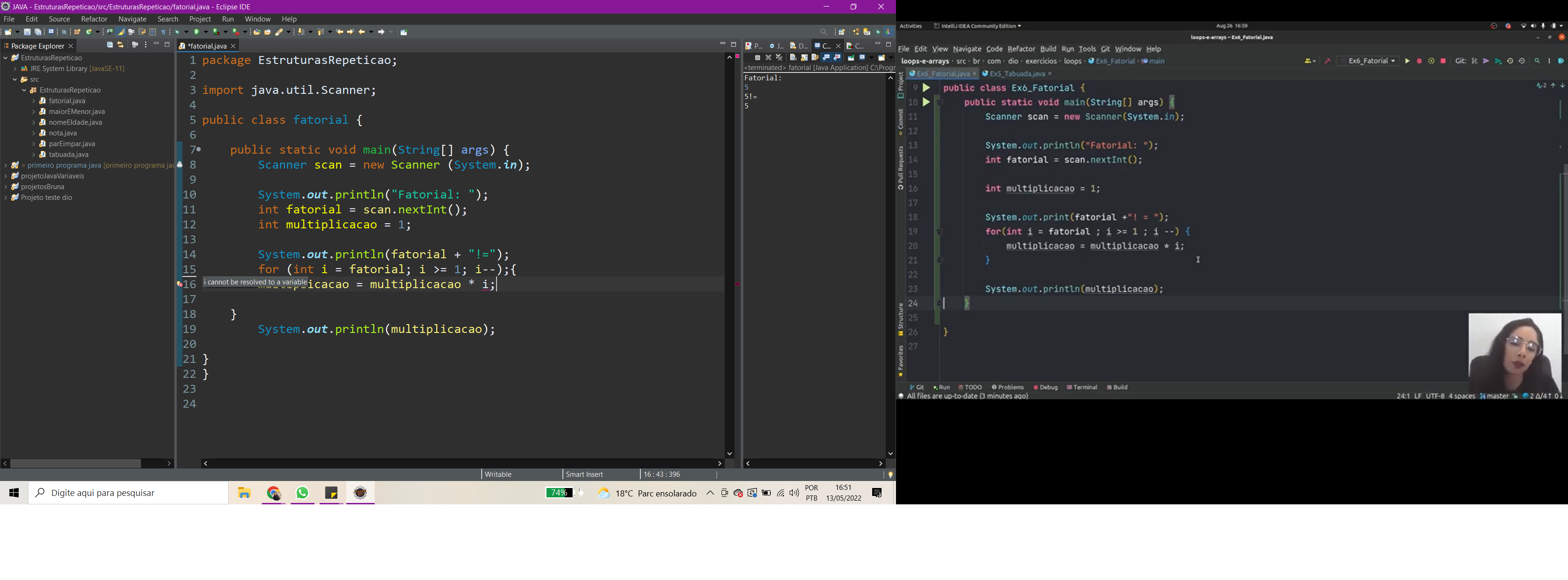Click Collapse All in Package Explorer
Image resolution: width=1568 pixels, height=580 pixels.
[x=110, y=45]
